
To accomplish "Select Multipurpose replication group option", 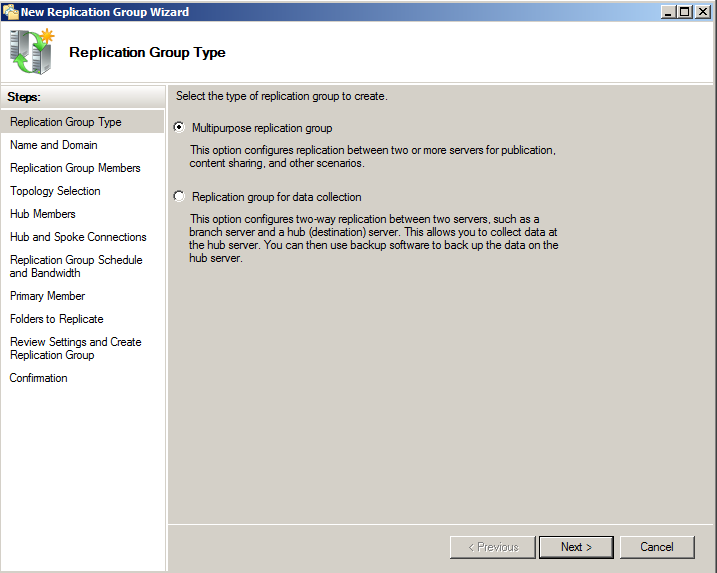I will point(179,128).
